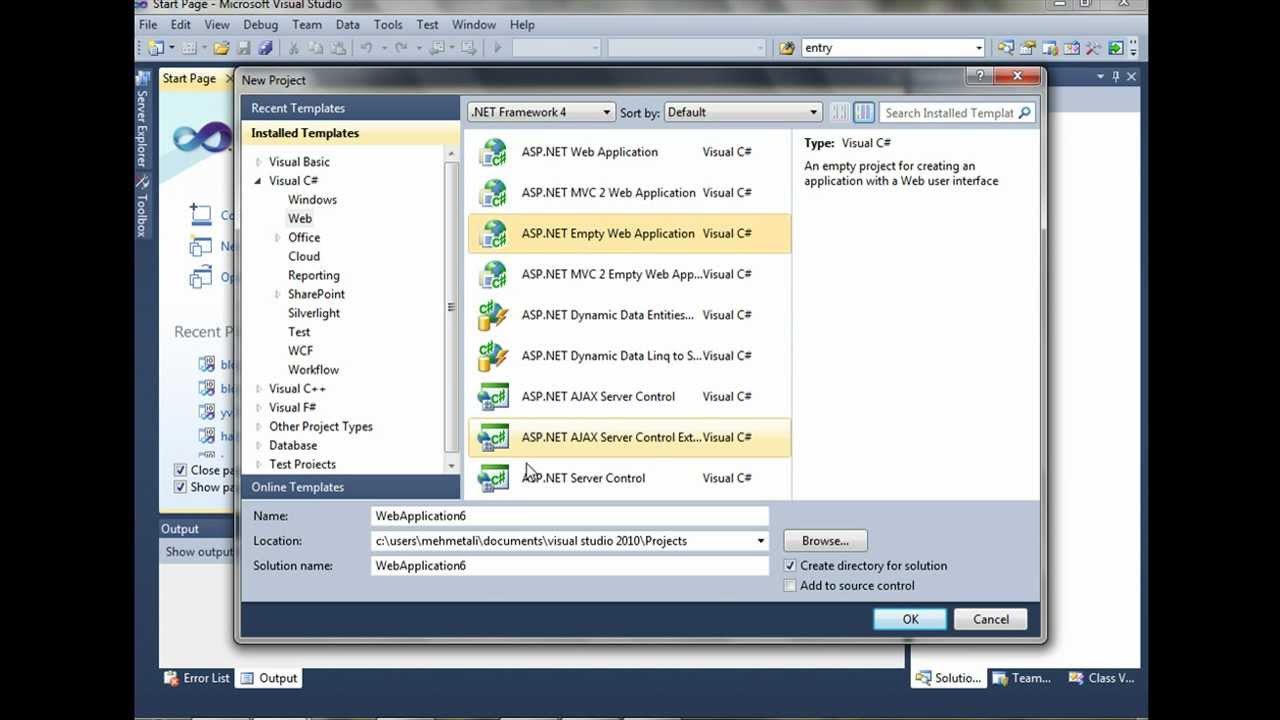Screen dimensions: 1280x720
Task: Toggle Show page on startup checkbox
Action: pyautogui.click(x=180, y=487)
